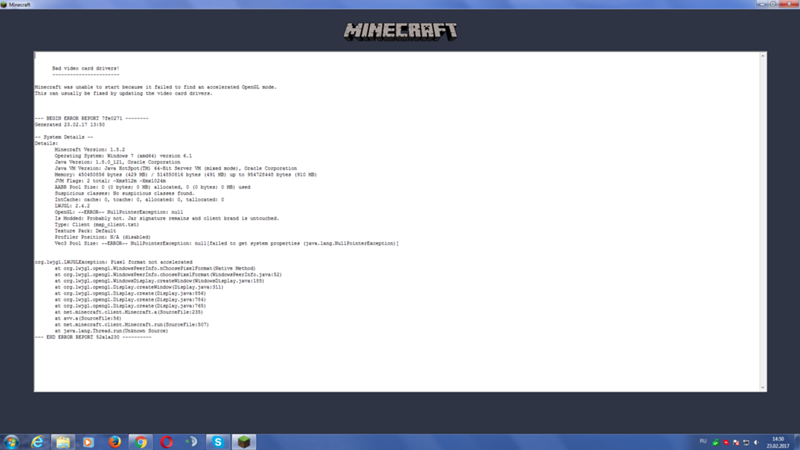Click the 'Minecraft.run(SourceFile:507)' stack line
The height and width of the screenshot is (450, 800).
[x=132, y=324]
